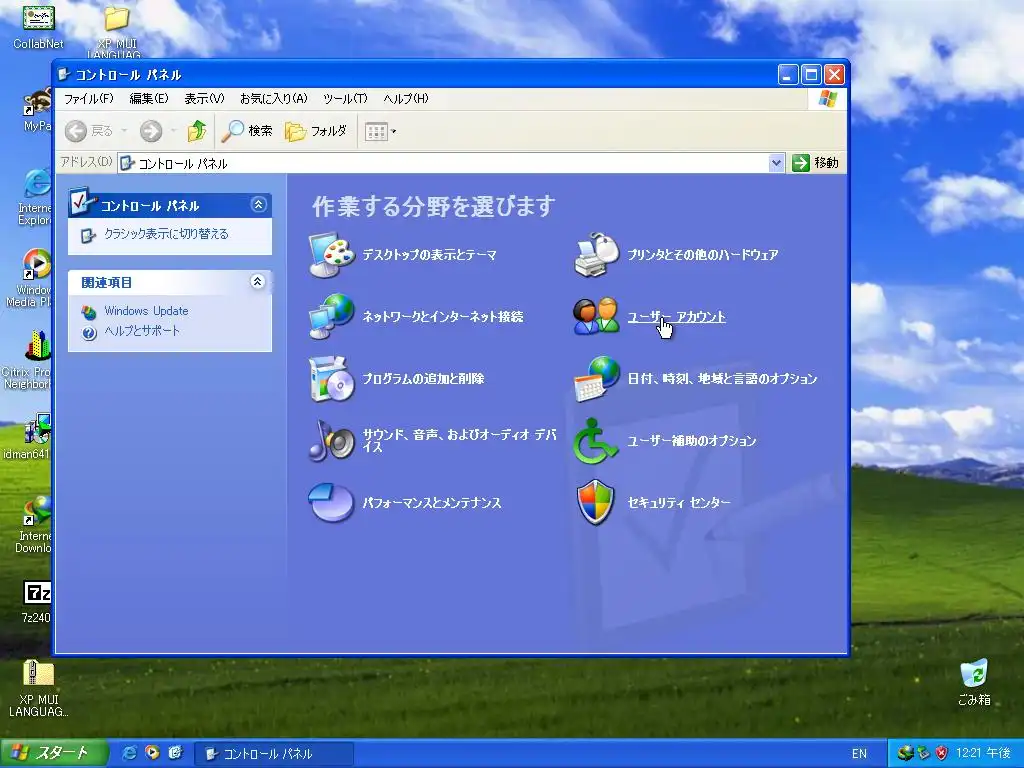Open the Back button history dropdown arrow
Viewport: 1024px width, 768px height.
(x=124, y=131)
